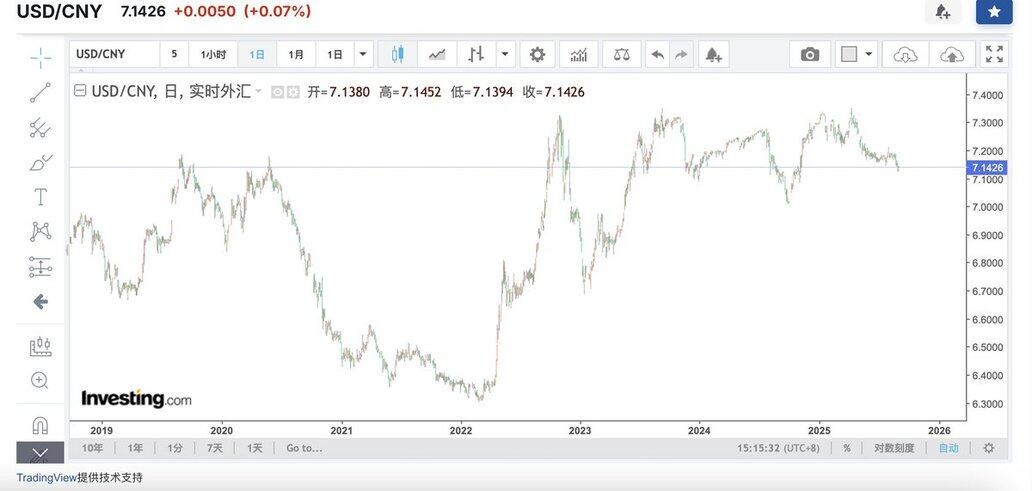This screenshot has height=491, width=1032.
Task: Open the chart settings gear in toolbar
Action: pyautogui.click(x=537, y=54)
